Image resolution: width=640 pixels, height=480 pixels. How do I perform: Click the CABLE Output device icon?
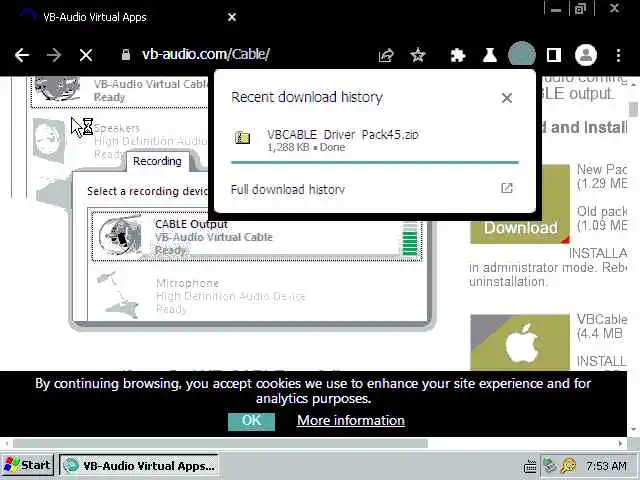[121, 236]
